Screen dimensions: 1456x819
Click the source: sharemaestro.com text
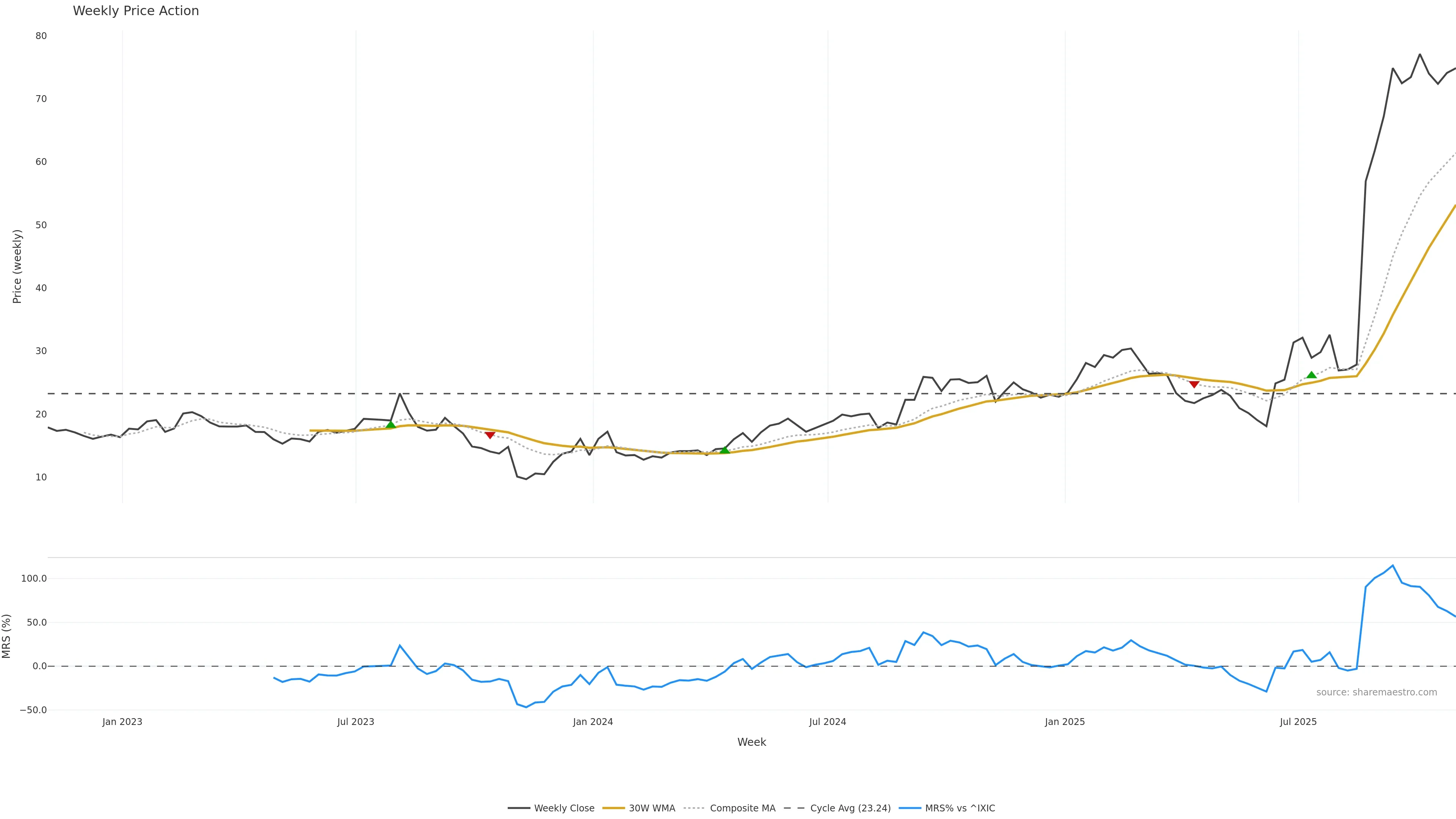(x=1376, y=692)
